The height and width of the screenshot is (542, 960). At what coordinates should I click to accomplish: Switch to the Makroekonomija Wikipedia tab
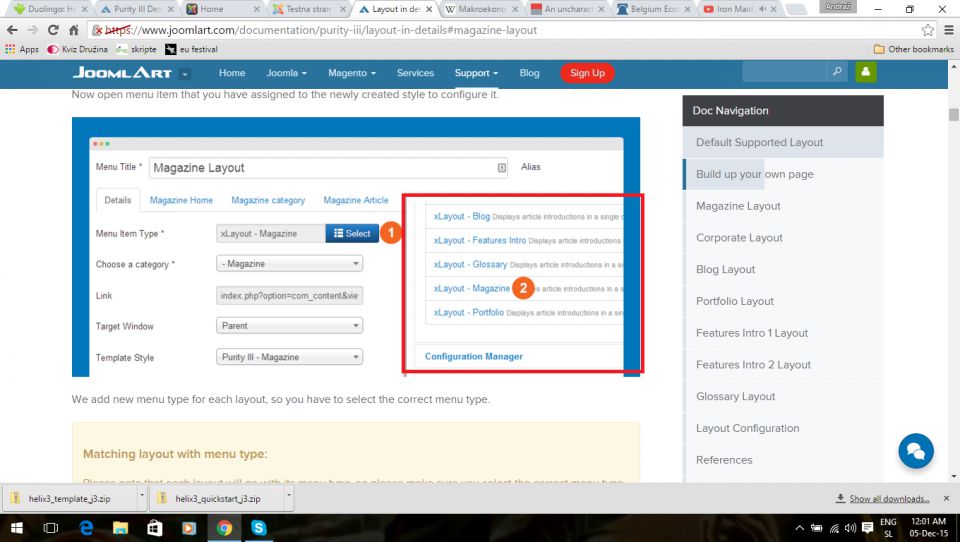[481, 9]
